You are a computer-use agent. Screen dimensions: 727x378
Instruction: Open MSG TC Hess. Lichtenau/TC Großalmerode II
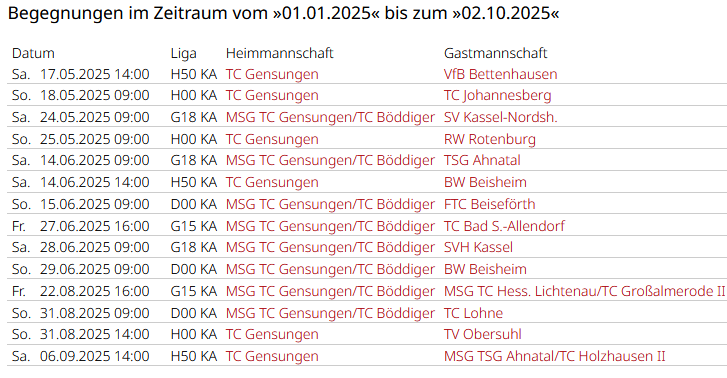click(584, 291)
